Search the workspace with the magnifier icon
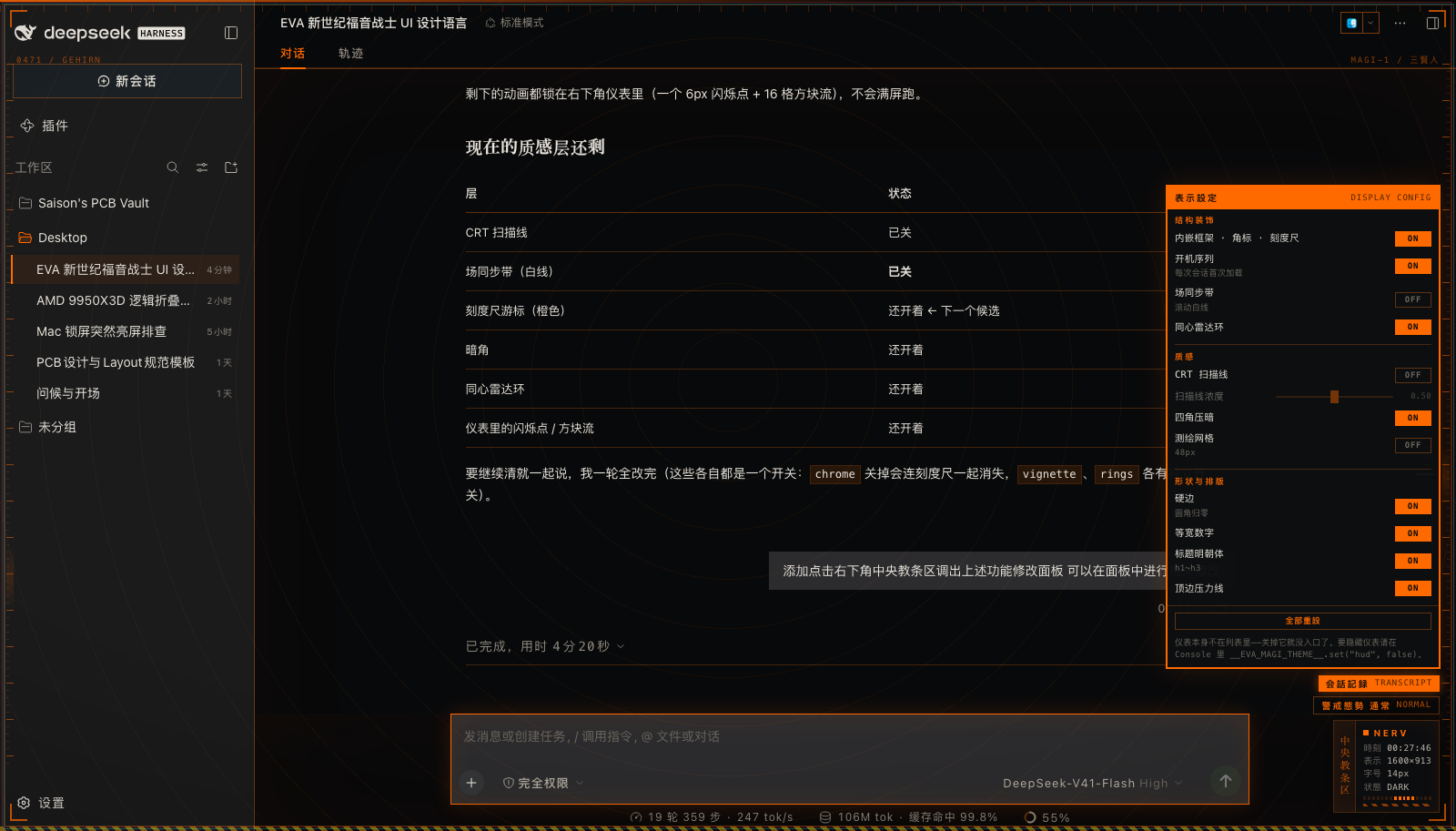 173,167
